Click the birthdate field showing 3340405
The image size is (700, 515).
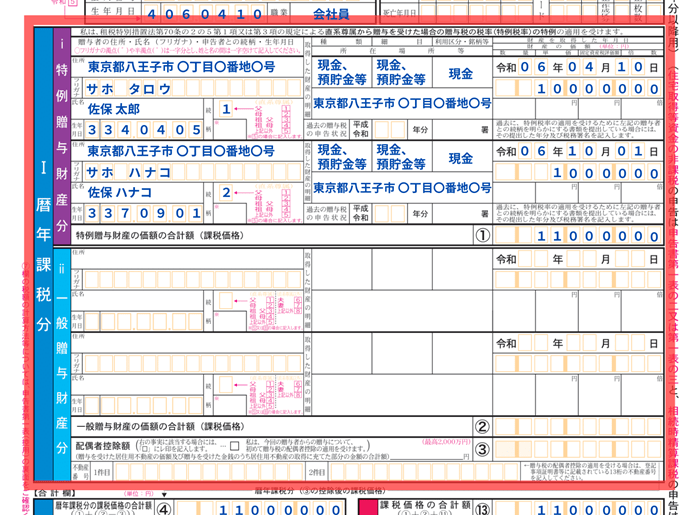tap(144, 129)
